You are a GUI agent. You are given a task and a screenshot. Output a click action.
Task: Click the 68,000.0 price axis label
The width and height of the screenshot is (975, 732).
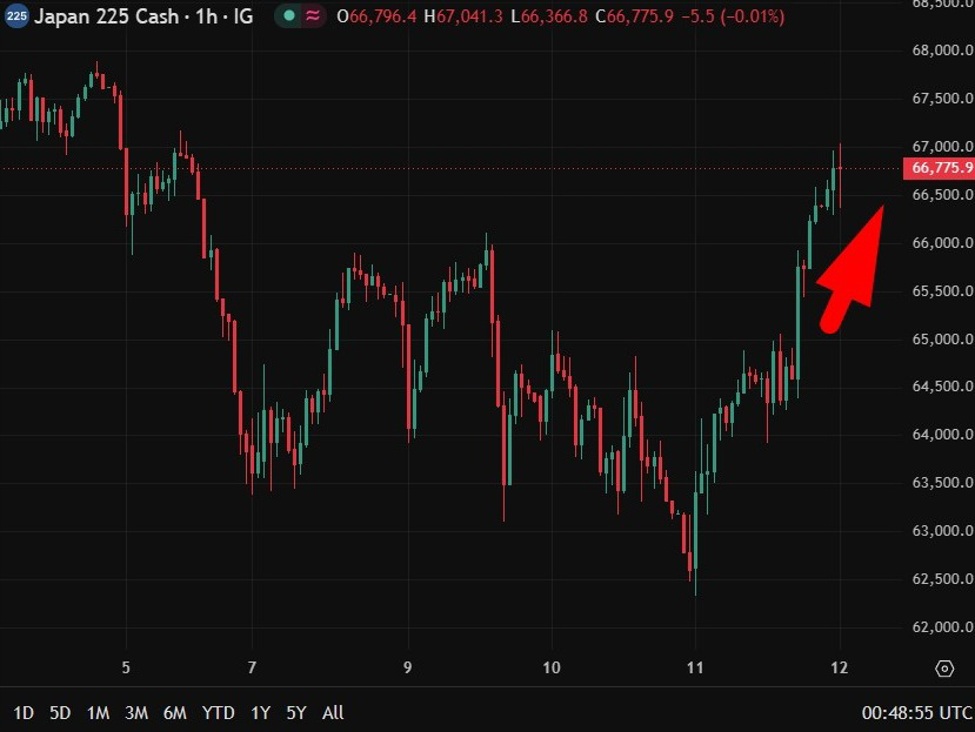[943, 50]
